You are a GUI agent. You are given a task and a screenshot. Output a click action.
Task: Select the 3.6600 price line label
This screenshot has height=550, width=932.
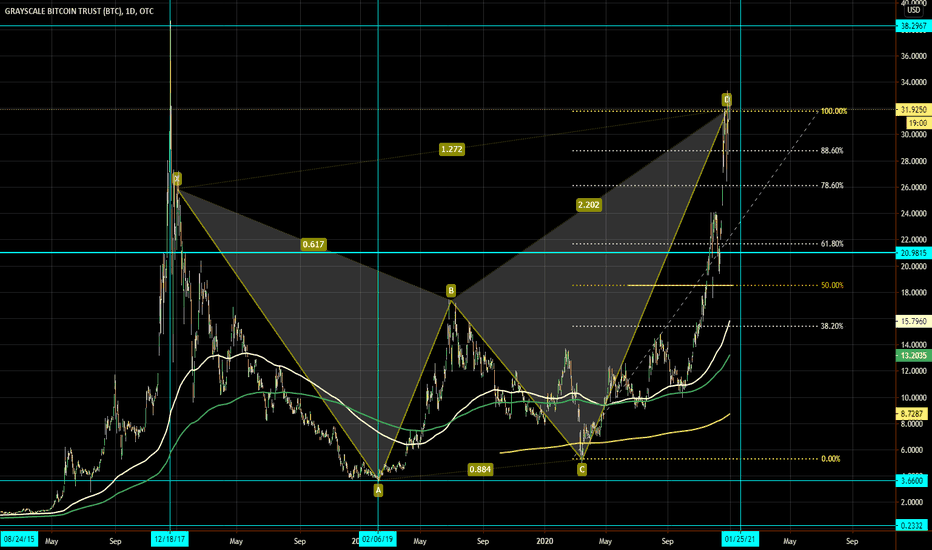point(913,480)
